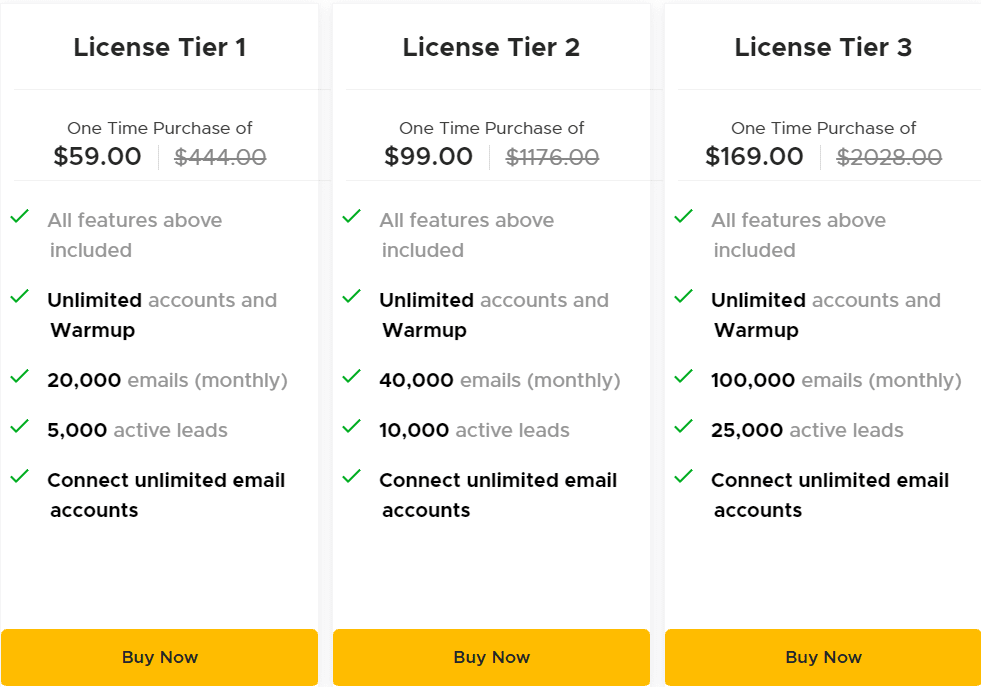Image resolution: width=981 pixels, height=687 pixels.
Task: Click the checkmark beside Unlimited accounts in Tier 1
Action: 19,299
